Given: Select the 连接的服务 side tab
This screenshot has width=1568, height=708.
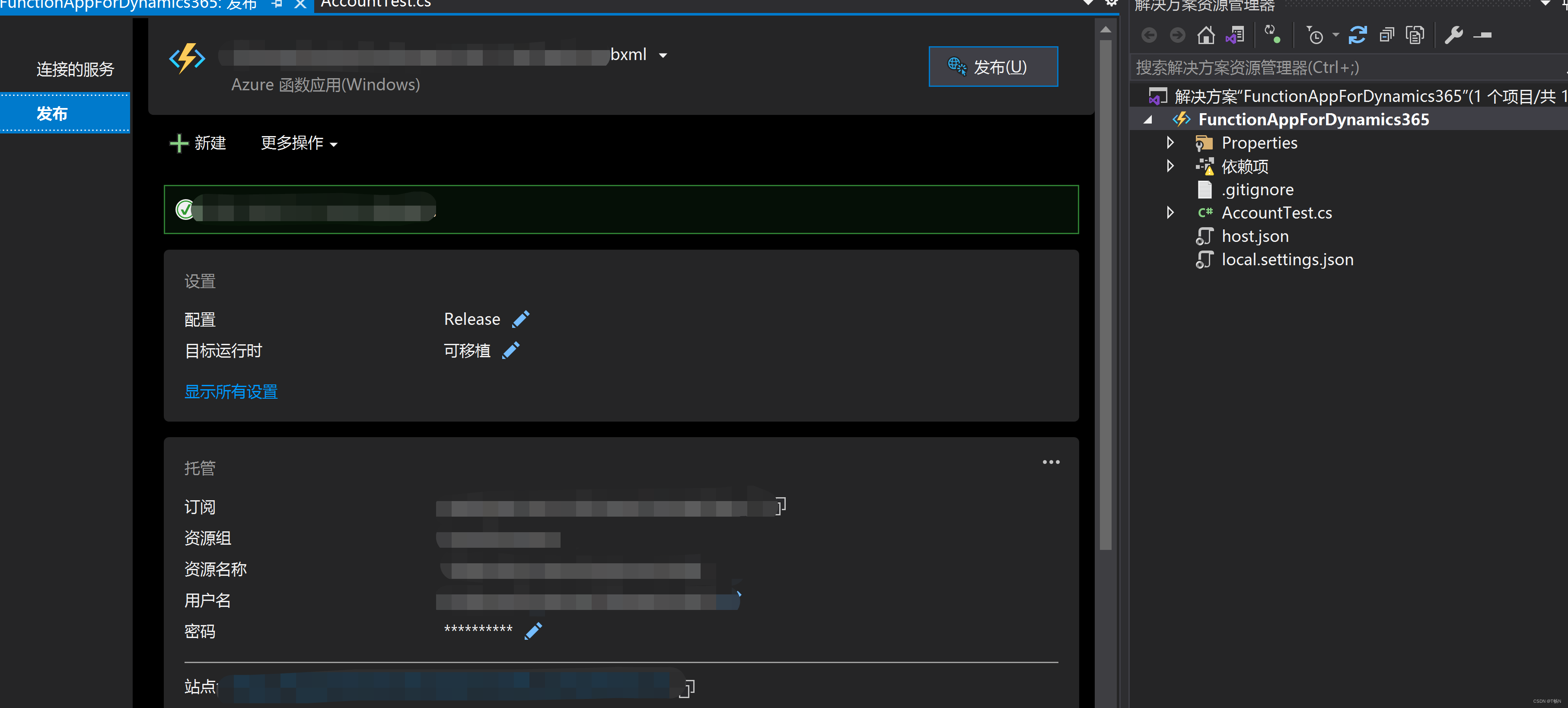Looking at the screenshot, I should click(x=75, y=70).
